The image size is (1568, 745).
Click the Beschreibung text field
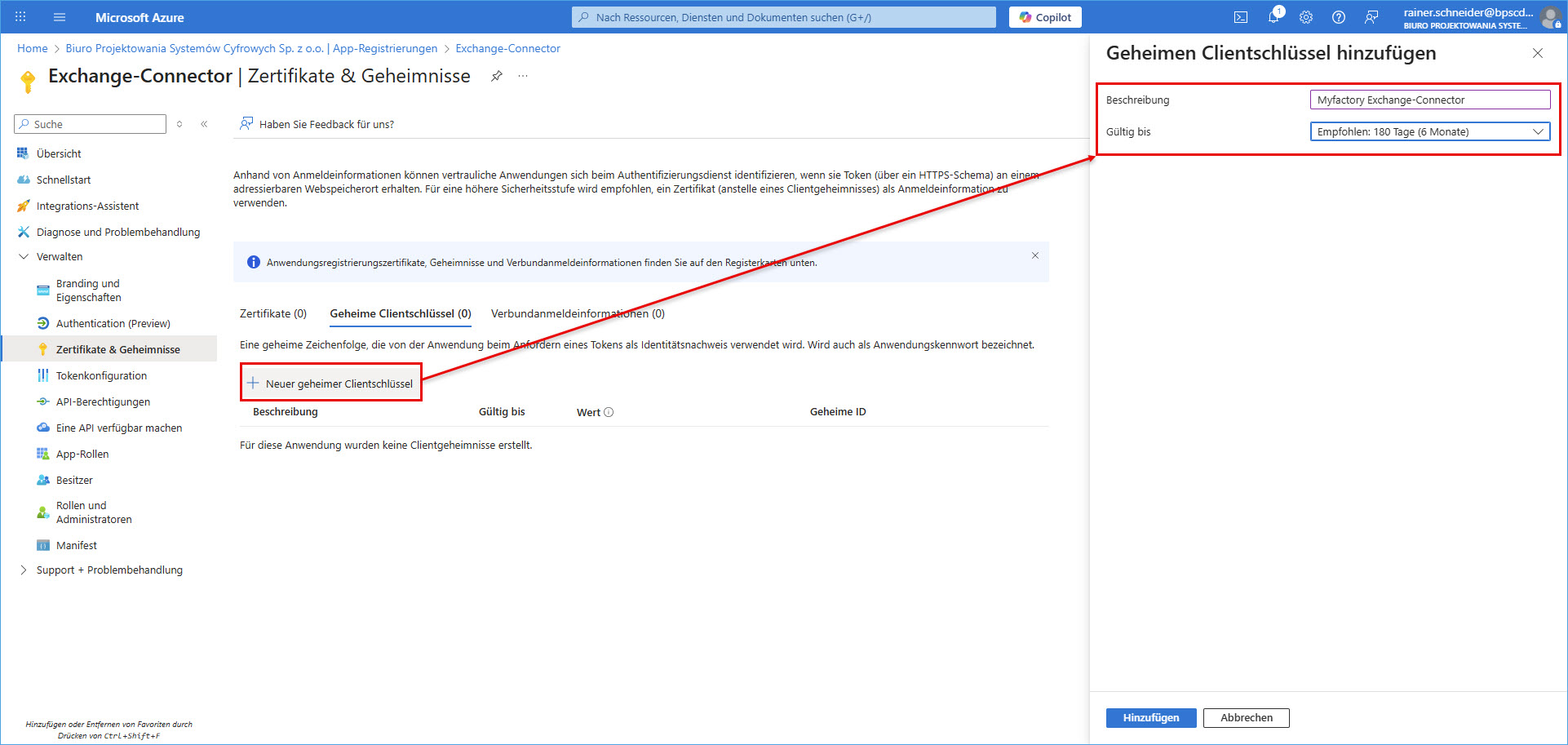[1430, 100]
